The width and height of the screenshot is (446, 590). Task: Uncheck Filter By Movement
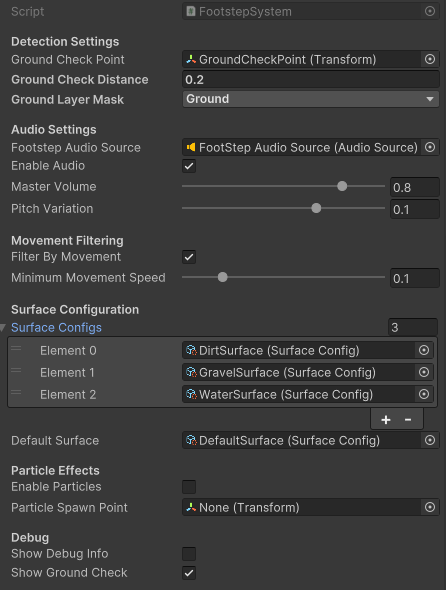point(189,257)
